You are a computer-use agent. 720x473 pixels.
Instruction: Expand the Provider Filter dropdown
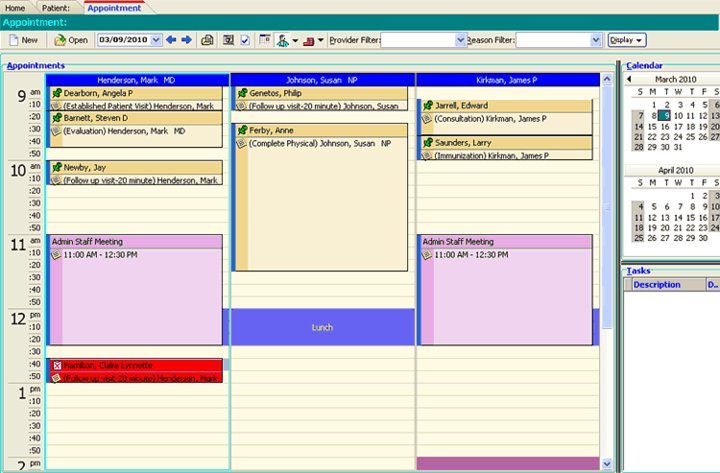461,40
